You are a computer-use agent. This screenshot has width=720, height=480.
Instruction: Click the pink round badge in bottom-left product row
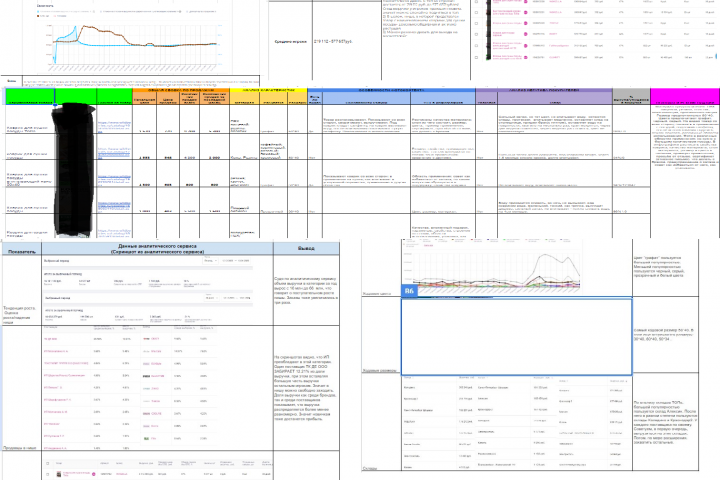click(93, 474)
